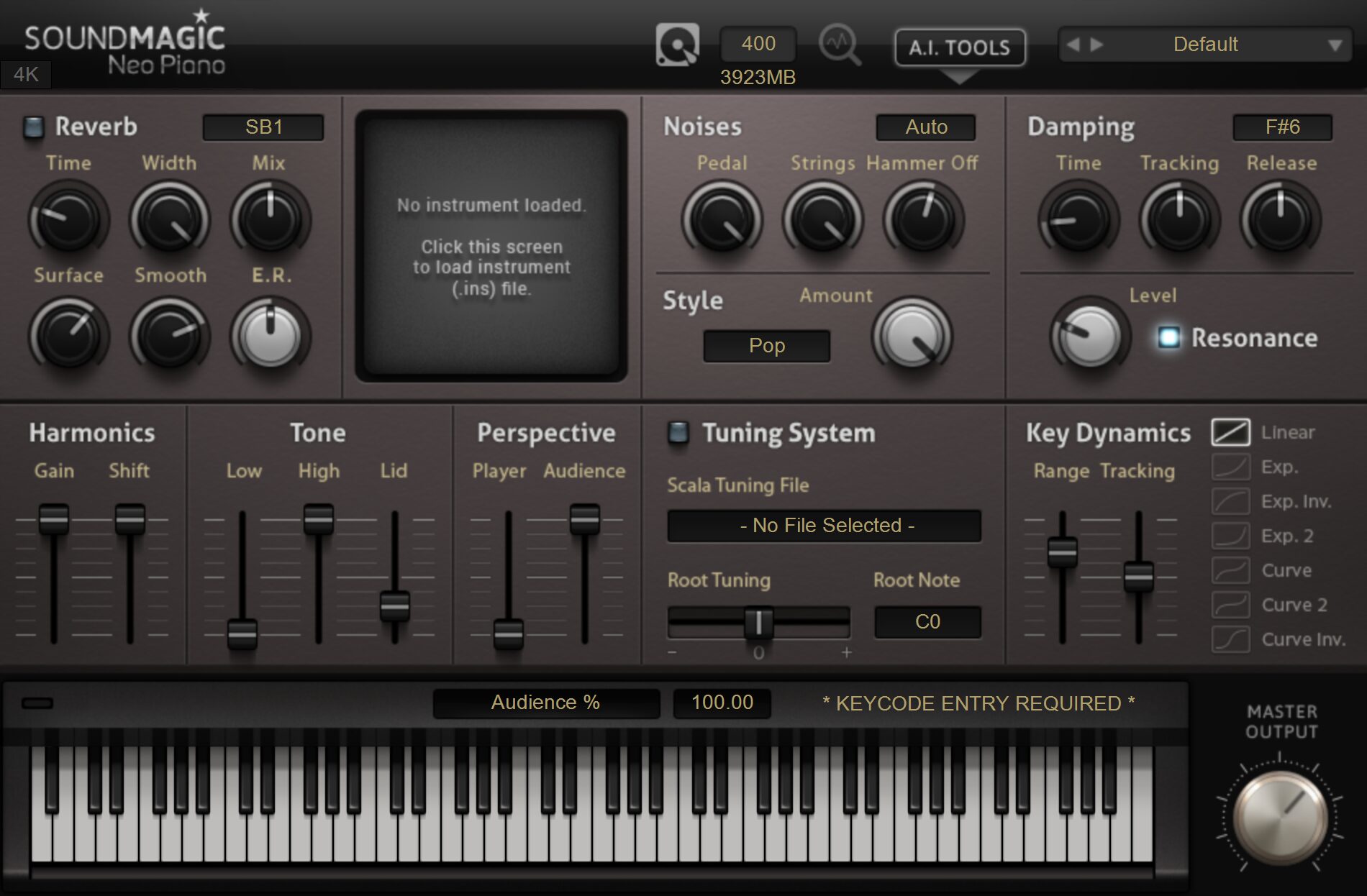Click the Reverb Time knob
Image resolution: width=1367 pixels, height=896 pixels.
pyautogui.click(x=68, y=219)
